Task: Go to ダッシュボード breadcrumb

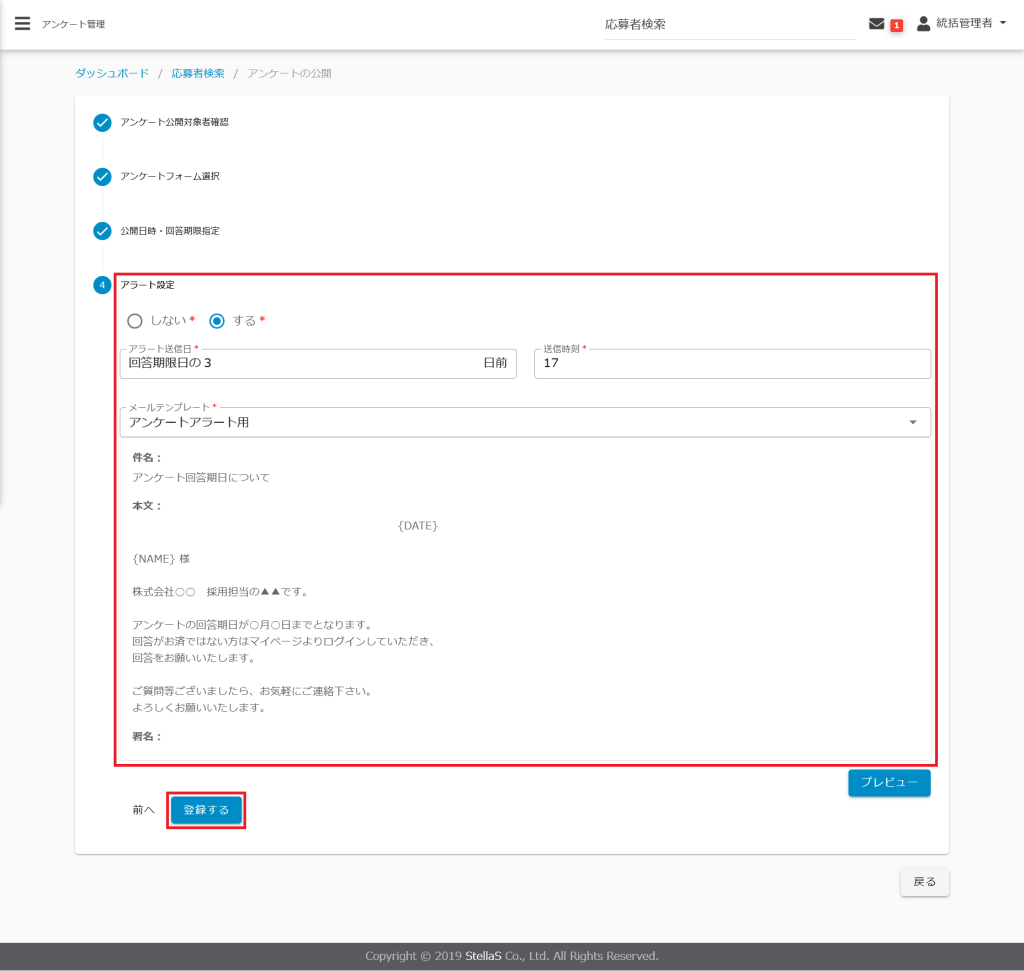Action: point(112,74)
